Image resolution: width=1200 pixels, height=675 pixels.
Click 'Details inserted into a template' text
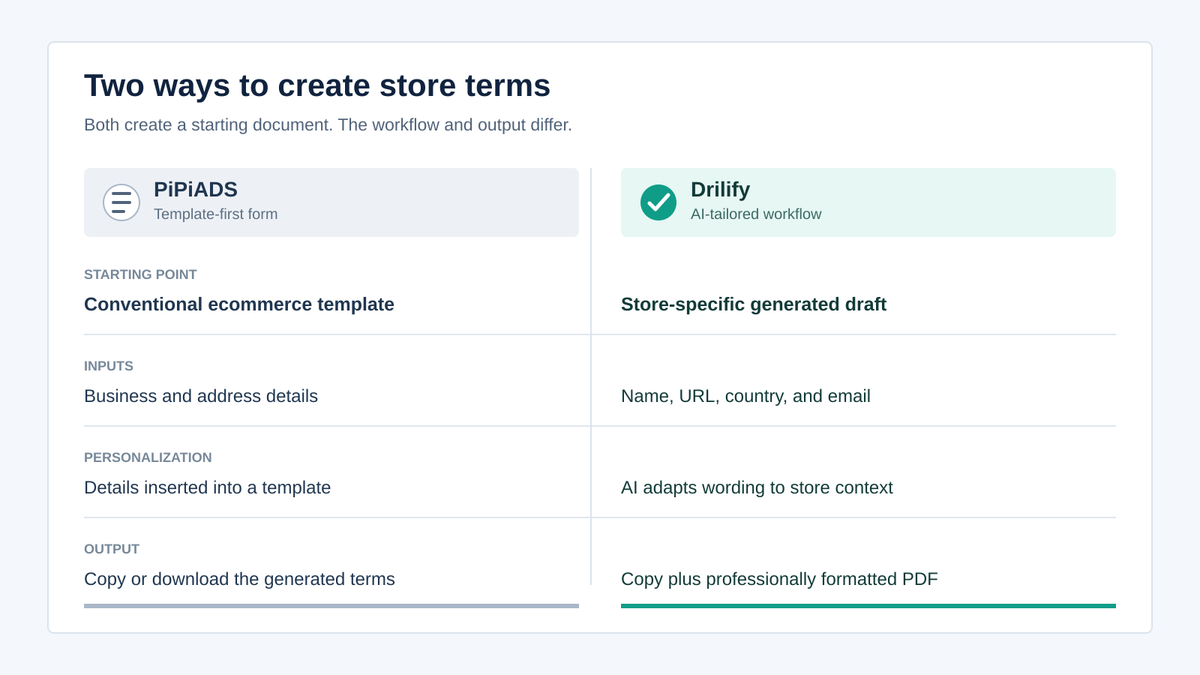click(x=207, y=488)
